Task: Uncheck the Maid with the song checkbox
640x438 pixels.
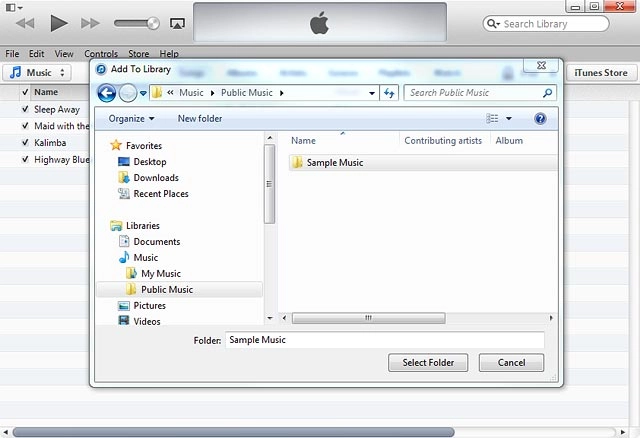Action: (x=25, y=126)
